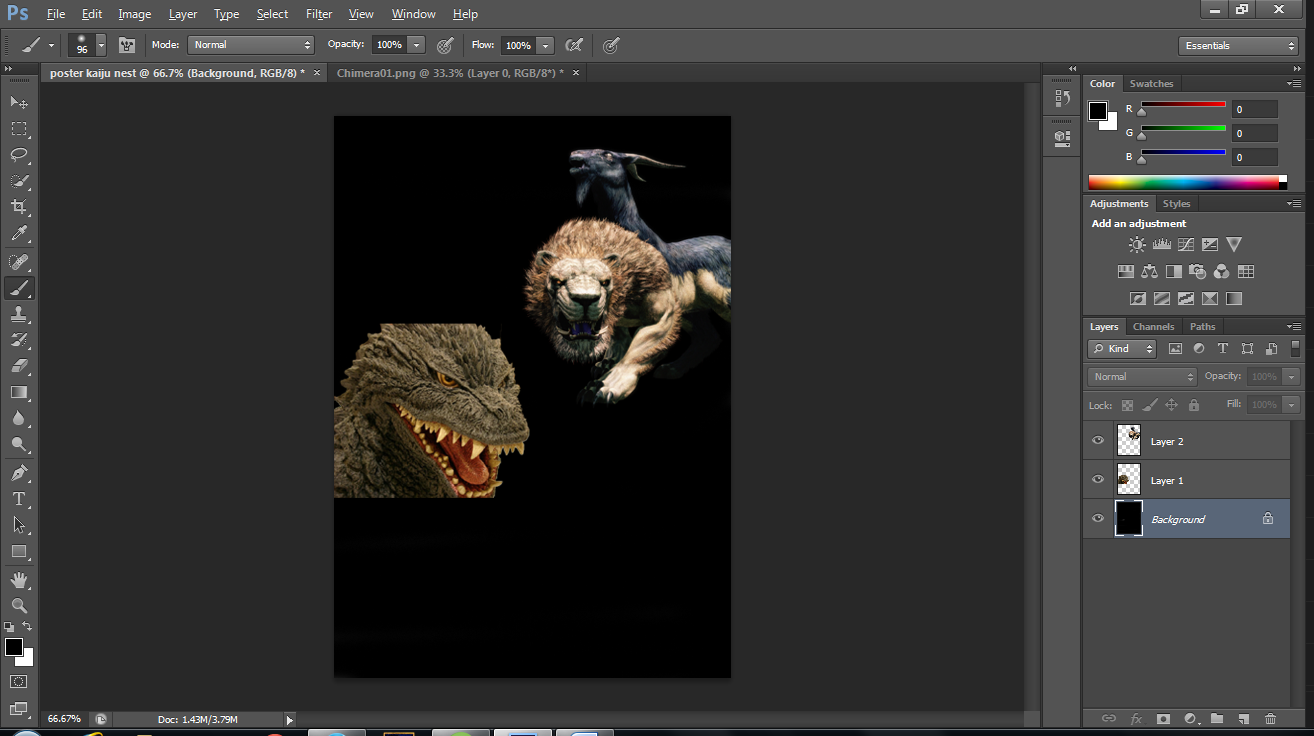1314x736 pixels.
Task: Select the Crop tool
Action: point(19,207)
